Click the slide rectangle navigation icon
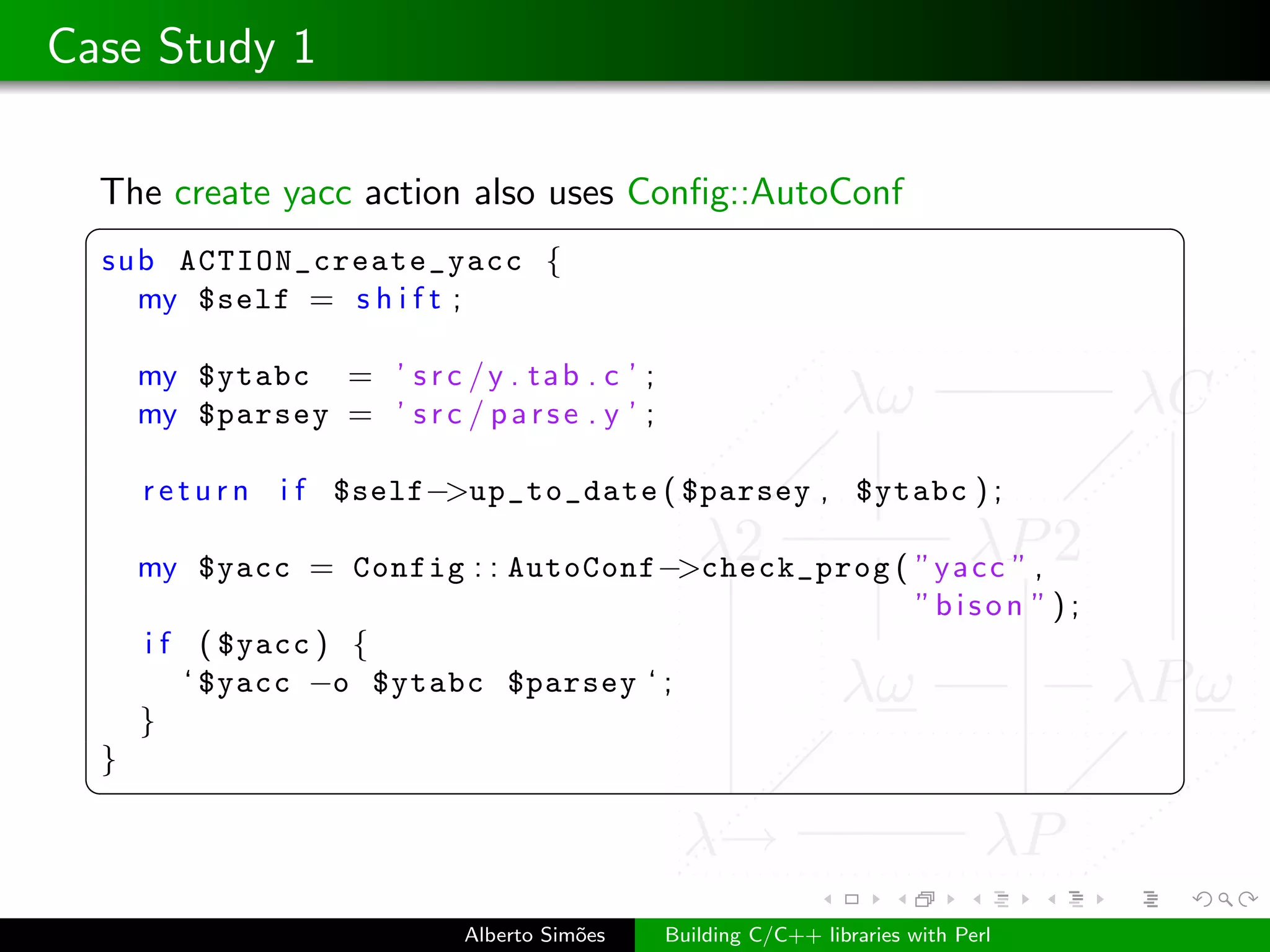The image size is (1270, 952). click(x=852, y=899)
